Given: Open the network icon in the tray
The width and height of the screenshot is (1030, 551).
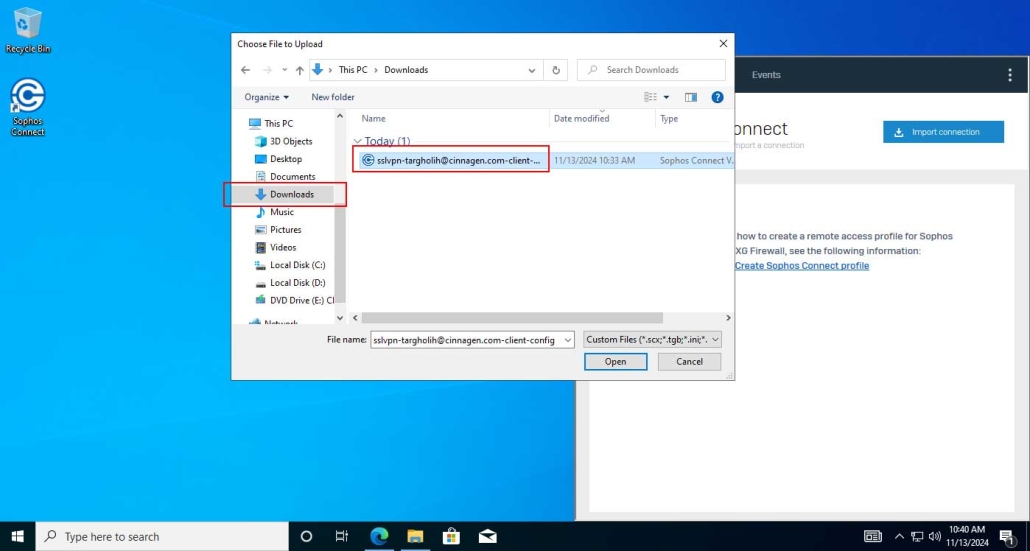Looking at the screenshot, I should point(917,537).
